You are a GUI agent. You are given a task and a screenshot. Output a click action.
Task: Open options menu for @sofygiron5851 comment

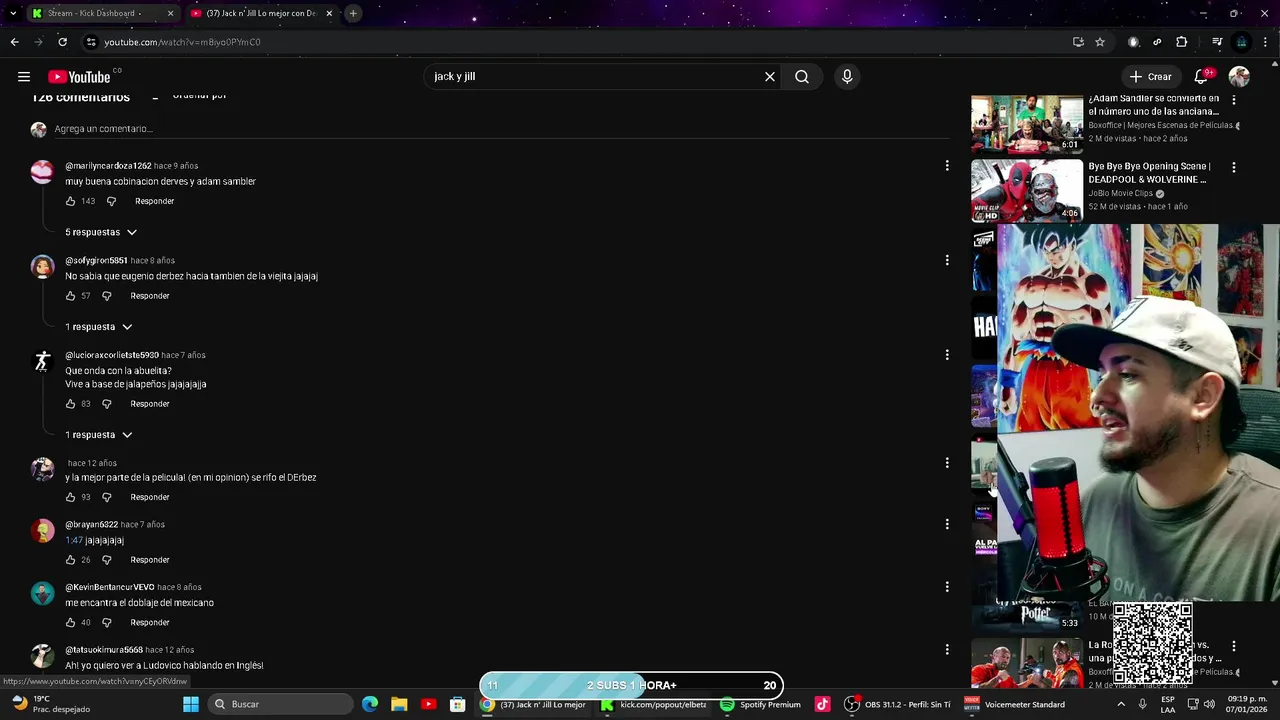pos(947,260)
